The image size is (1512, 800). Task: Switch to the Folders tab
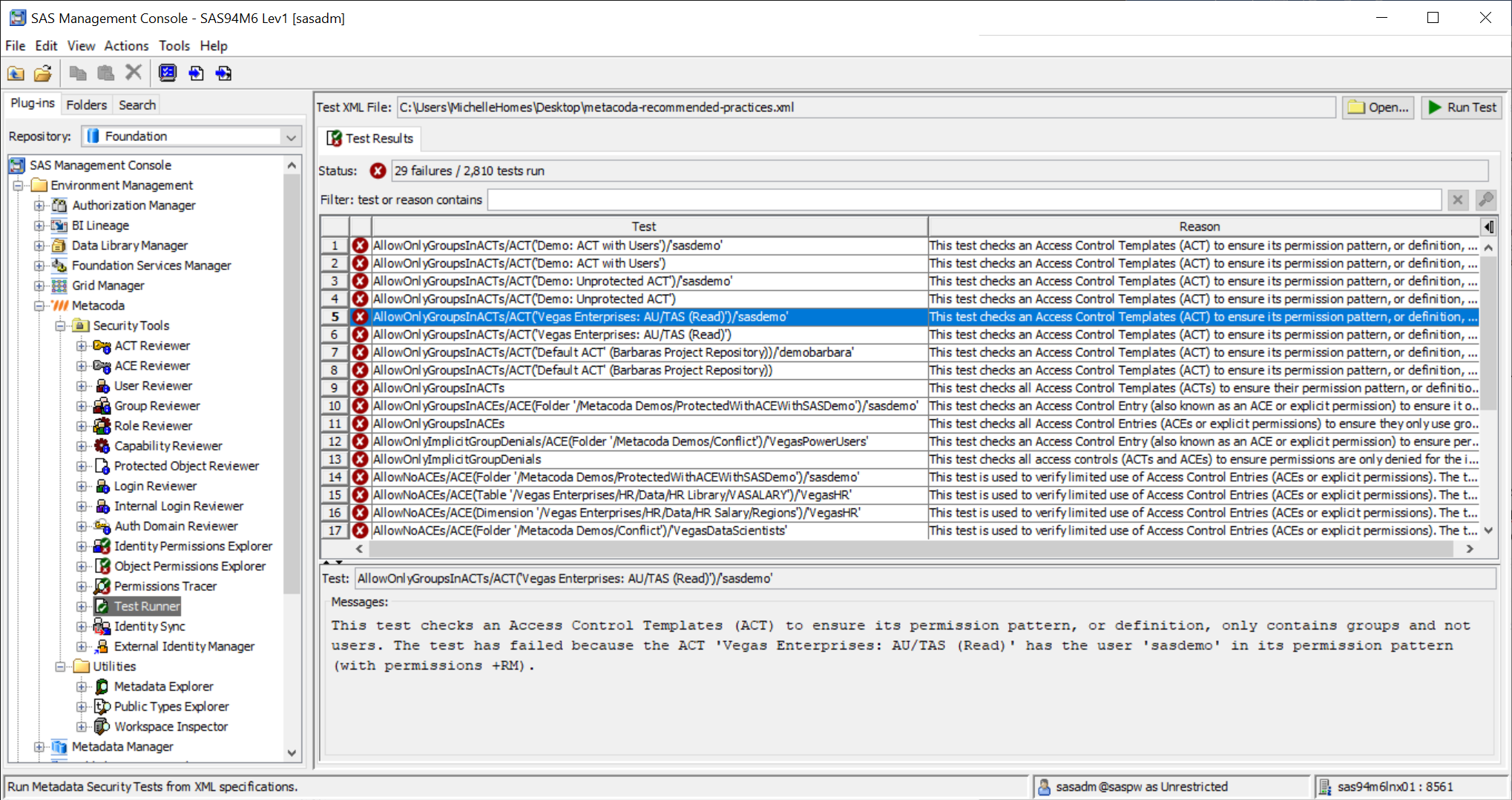[x=87, y=105]
